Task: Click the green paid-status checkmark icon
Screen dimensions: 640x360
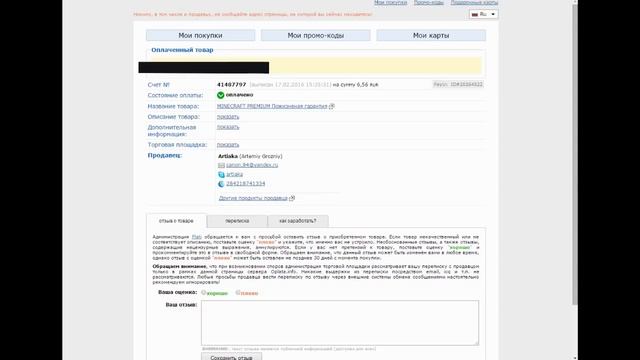Action: 220,95
